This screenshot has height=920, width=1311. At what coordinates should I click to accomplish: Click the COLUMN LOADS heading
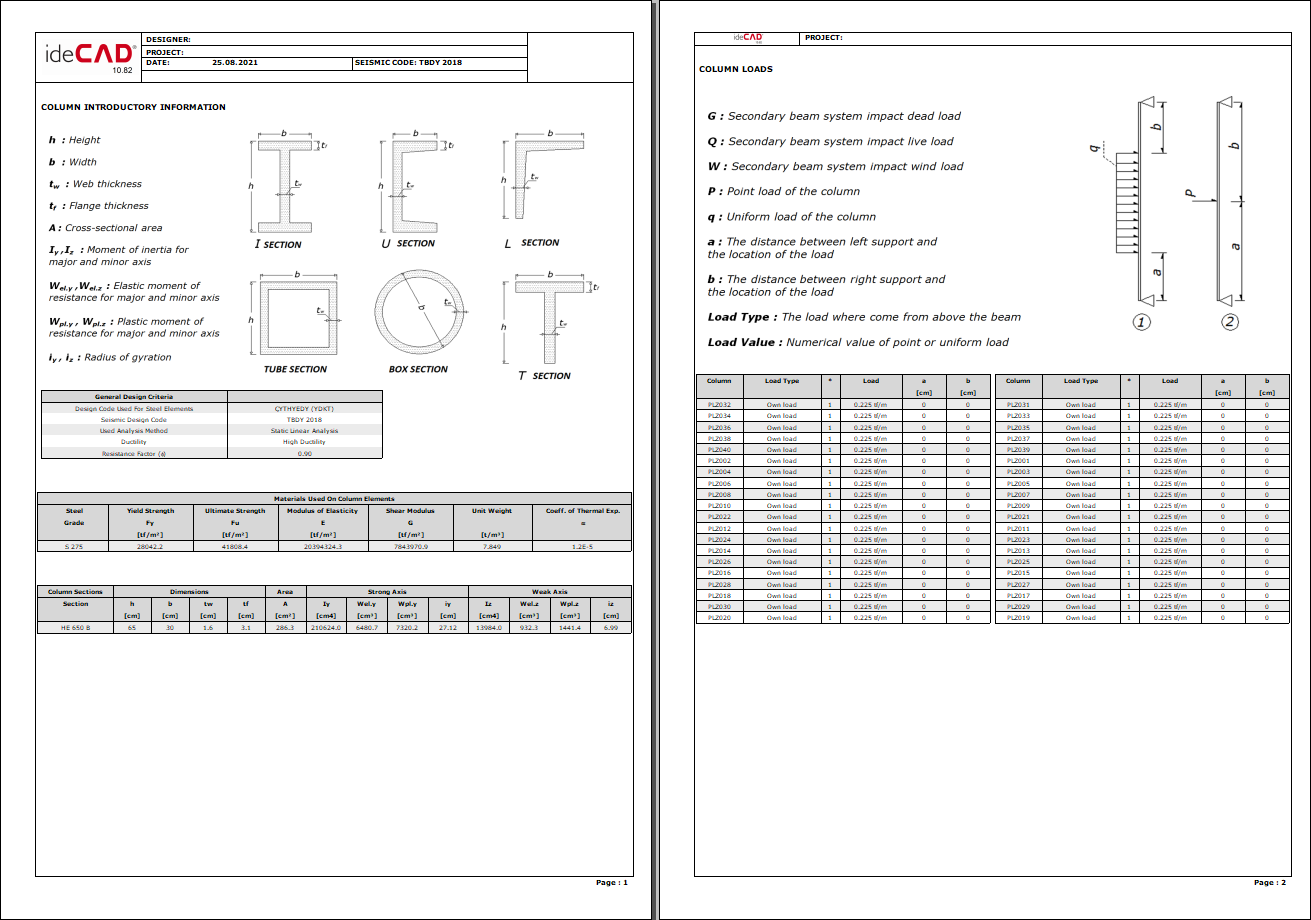pos(735,70)
